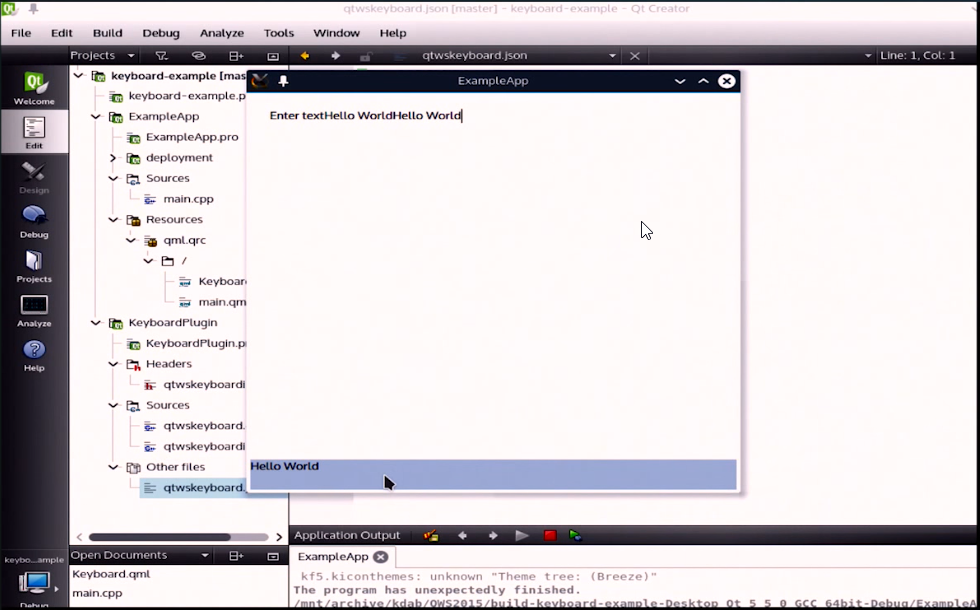Viewport: 980px width, 610px height.
Task: Open the Projects view selector dropdown
Action: click(131, 56)
